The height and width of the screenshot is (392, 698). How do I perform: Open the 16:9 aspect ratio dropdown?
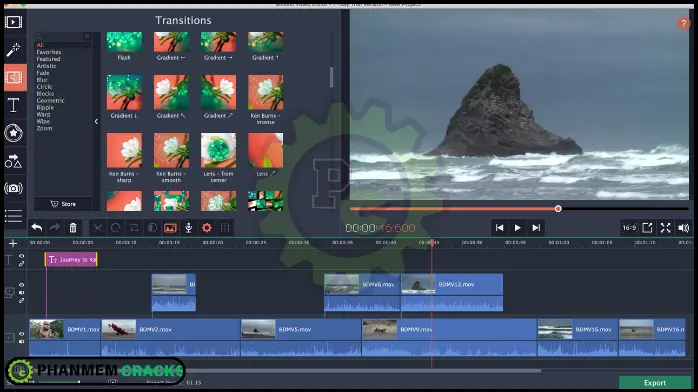point(629,228)
